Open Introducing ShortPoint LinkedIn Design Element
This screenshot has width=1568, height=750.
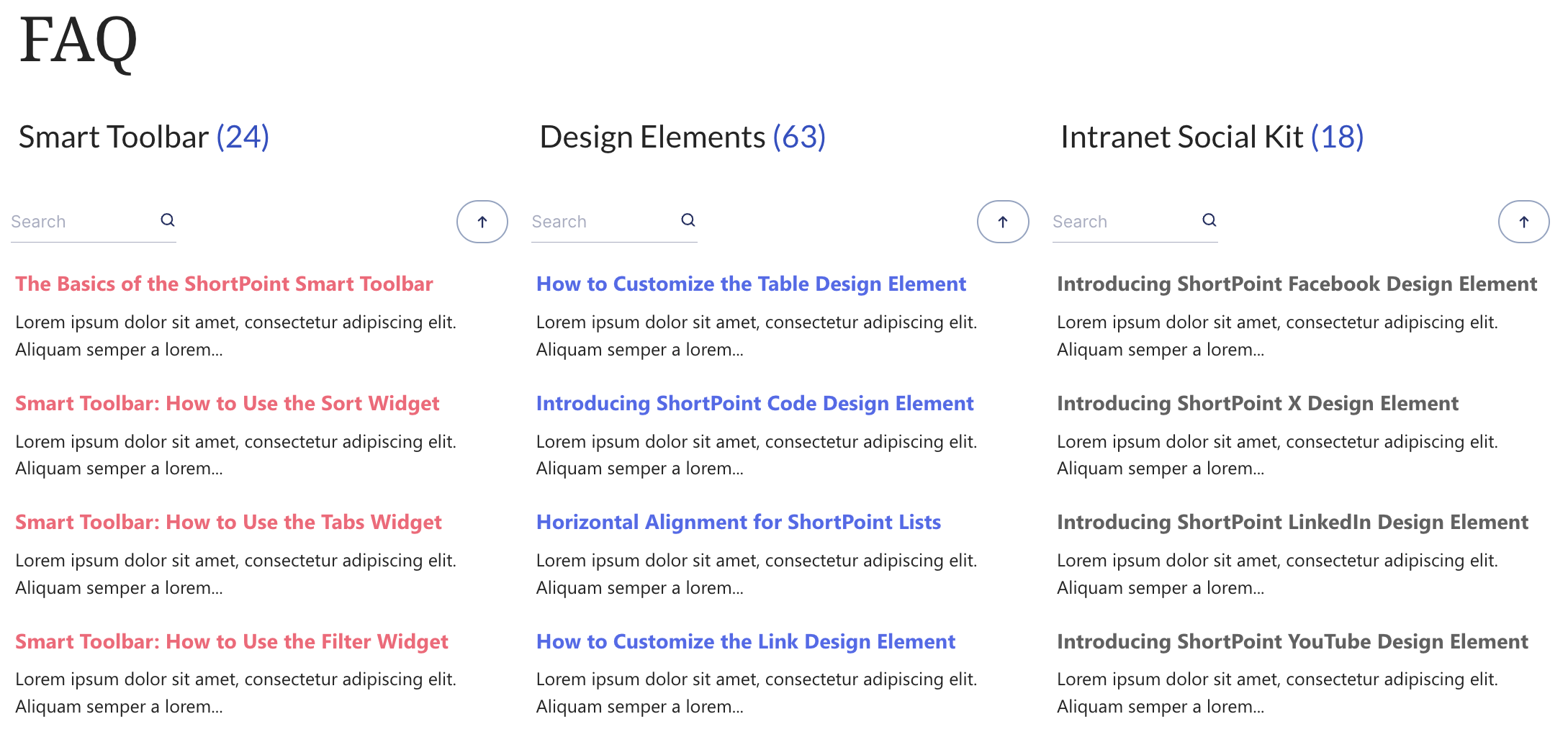[x=1292, y=522]
